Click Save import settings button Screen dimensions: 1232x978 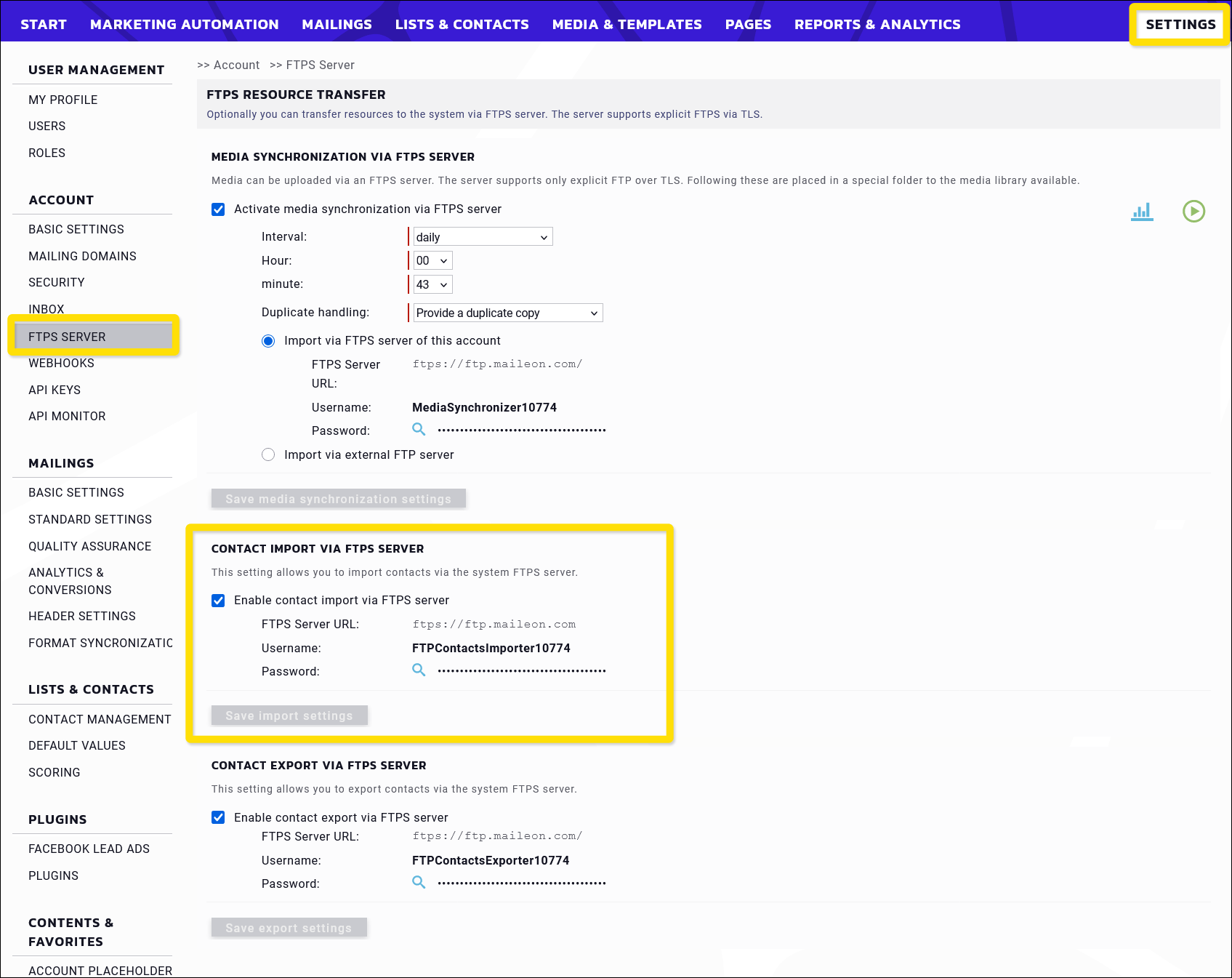[x=289, y=716]
